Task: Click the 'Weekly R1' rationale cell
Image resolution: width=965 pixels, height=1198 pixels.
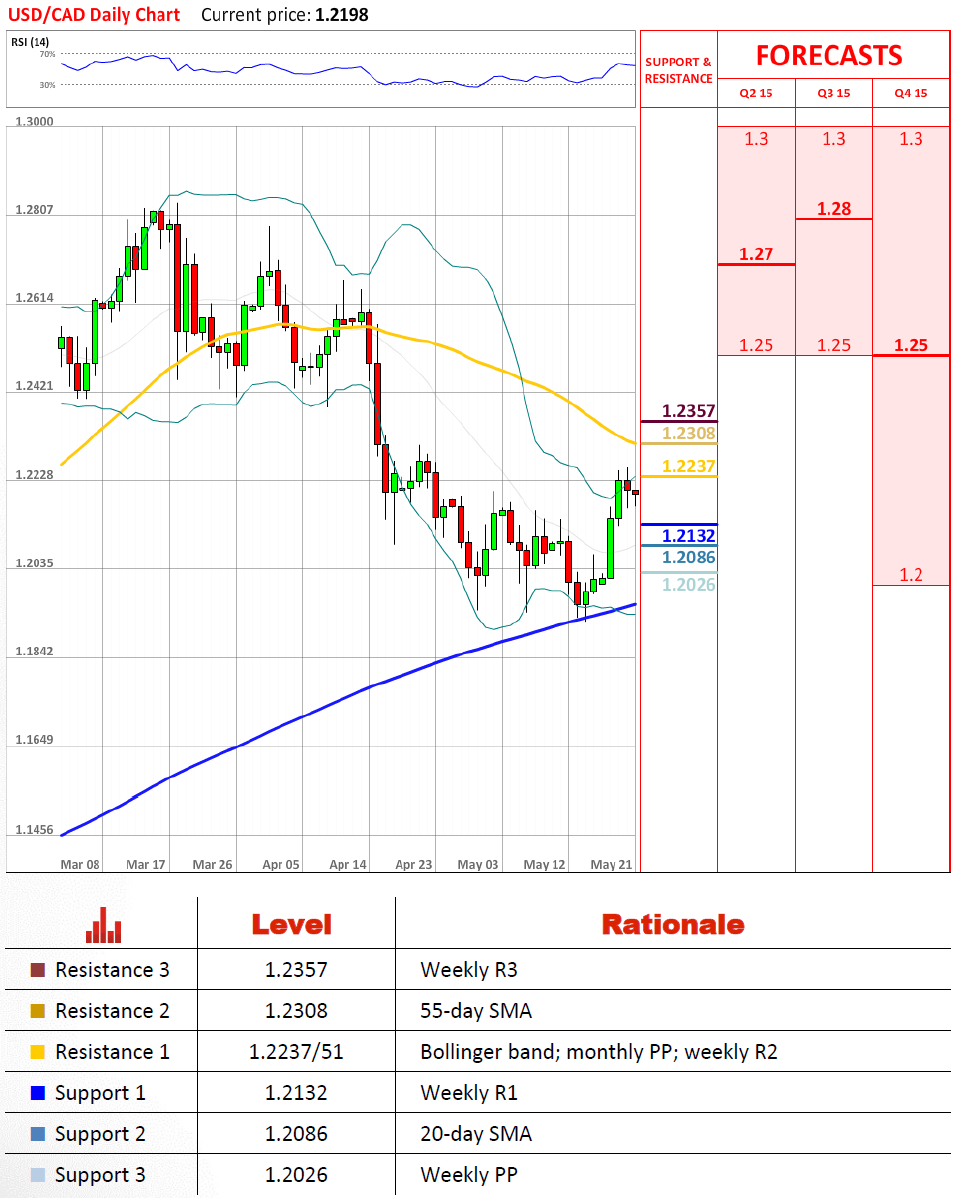Action: pos(468,1093)
